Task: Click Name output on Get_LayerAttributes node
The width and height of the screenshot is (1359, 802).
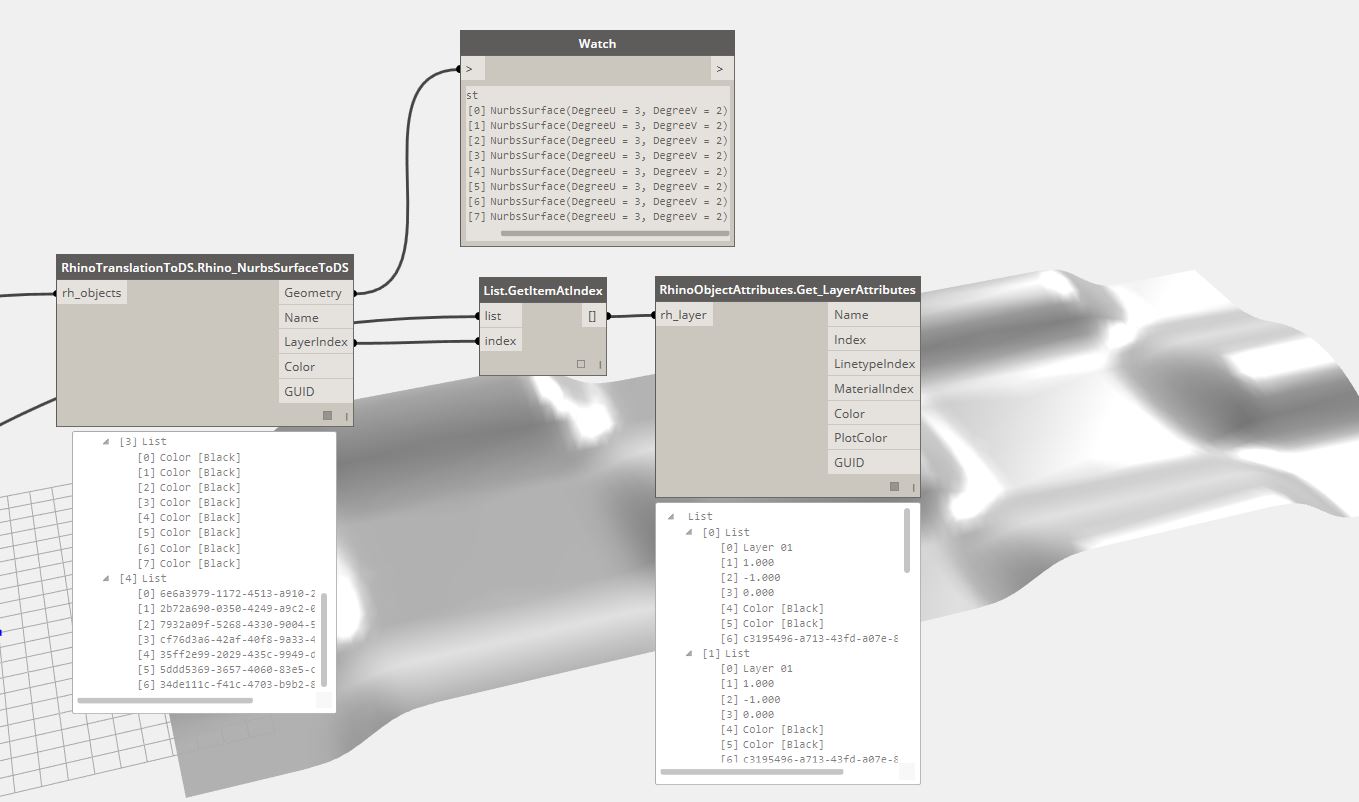Action: coord(873,315)
